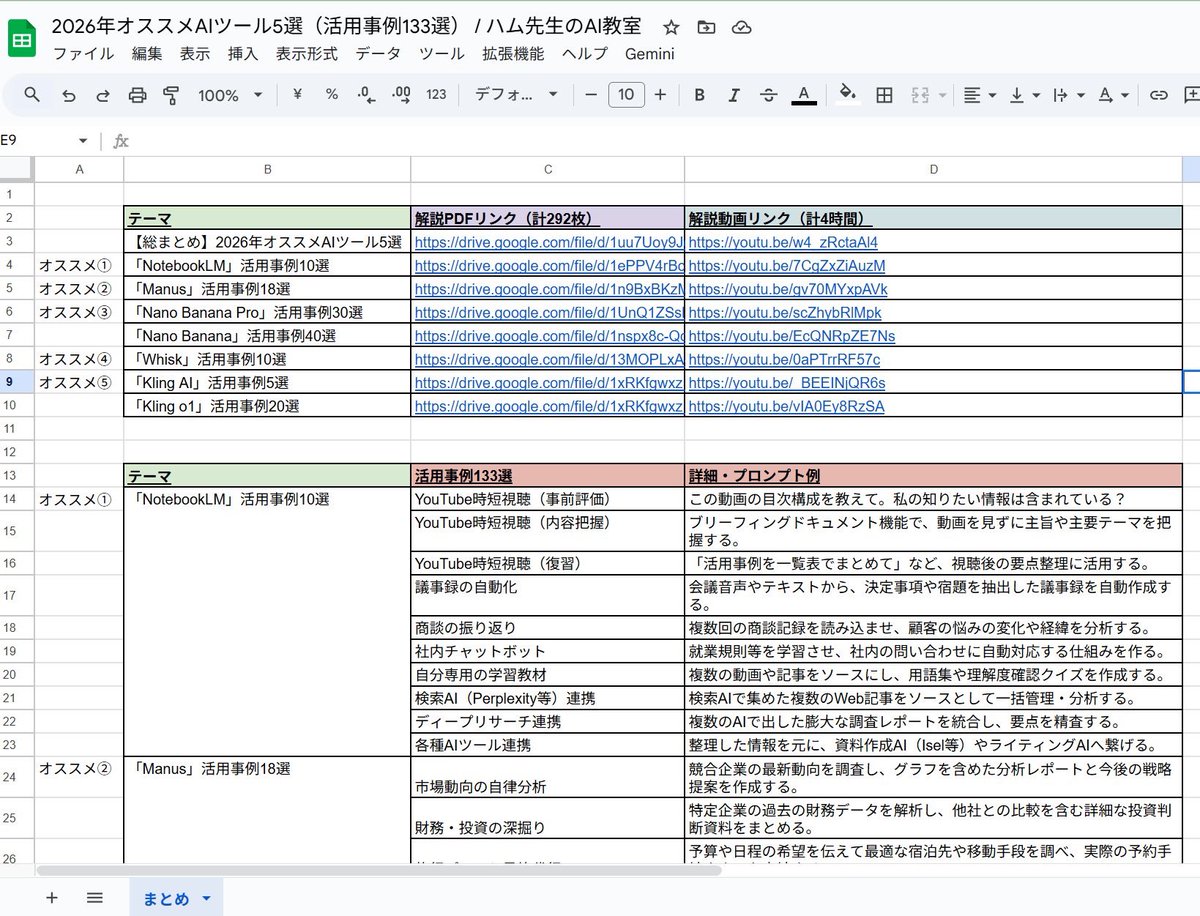Apply paint format with the format painter icon
The width and height of the screenshot is (1200, 916).
(172, 95)
